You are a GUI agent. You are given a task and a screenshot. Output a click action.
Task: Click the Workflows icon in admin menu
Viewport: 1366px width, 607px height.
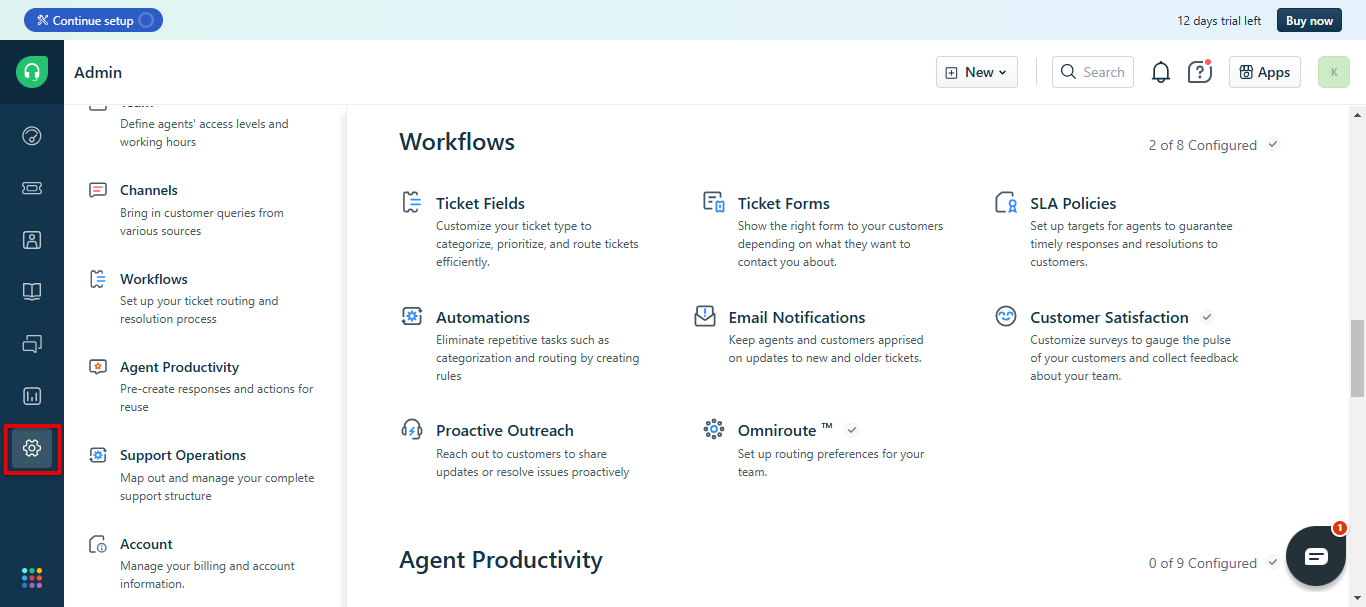(98, 279)
